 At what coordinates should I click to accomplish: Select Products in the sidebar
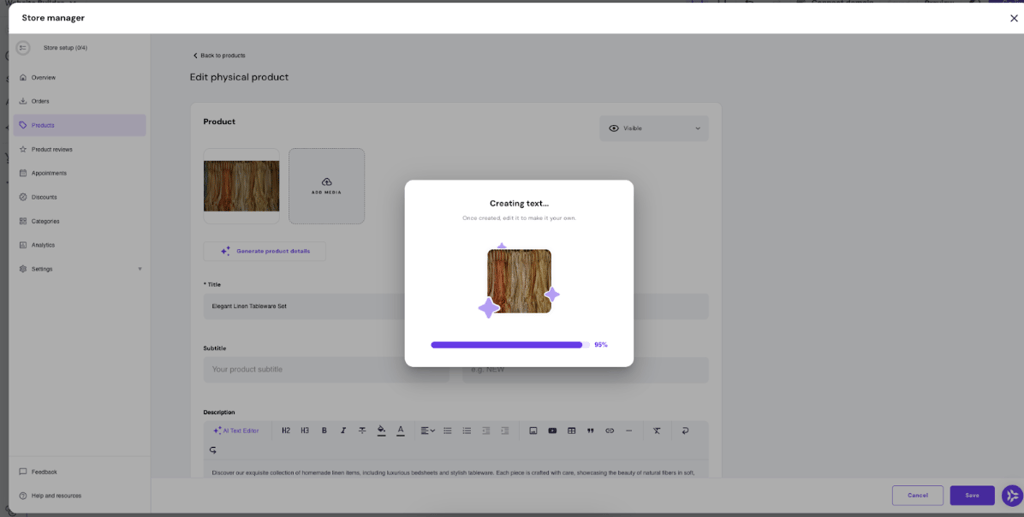(x=80, y=125)
